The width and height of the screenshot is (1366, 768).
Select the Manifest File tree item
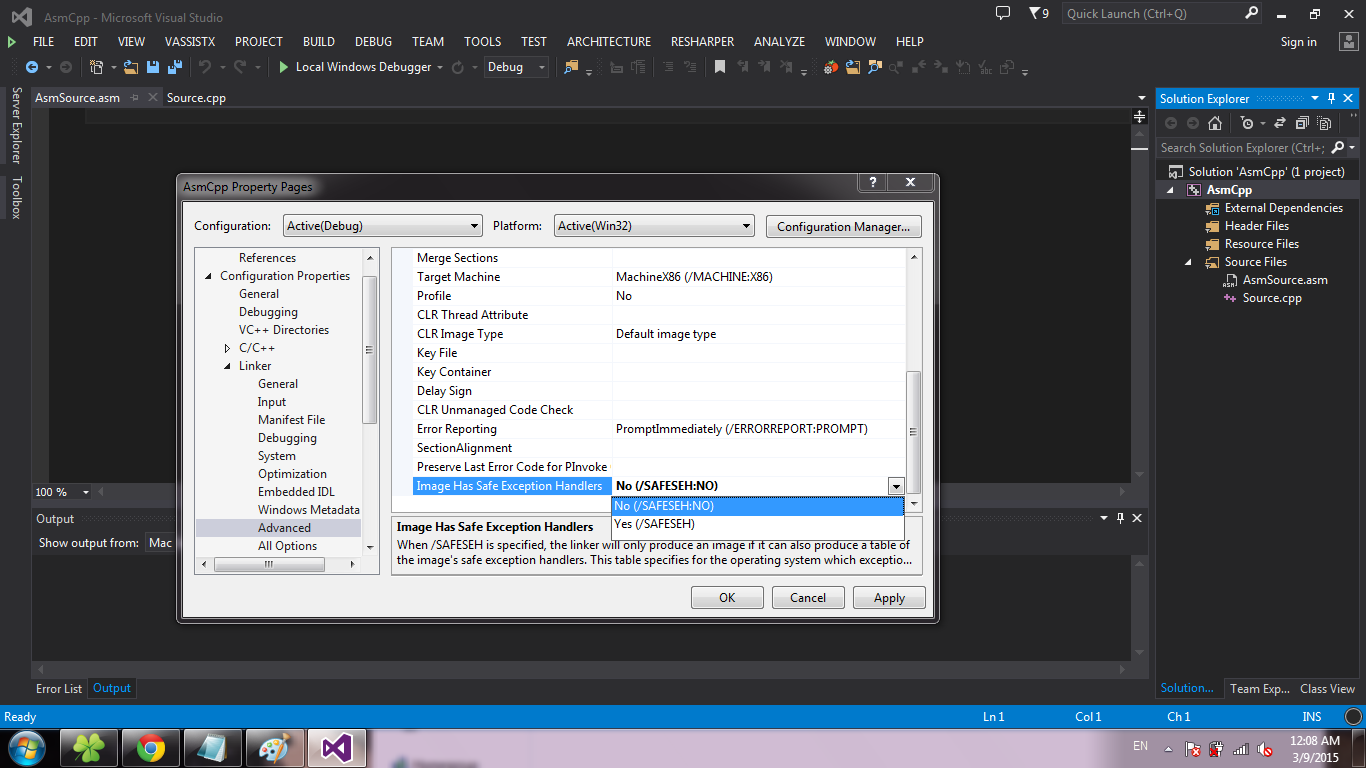click(291, 420)
